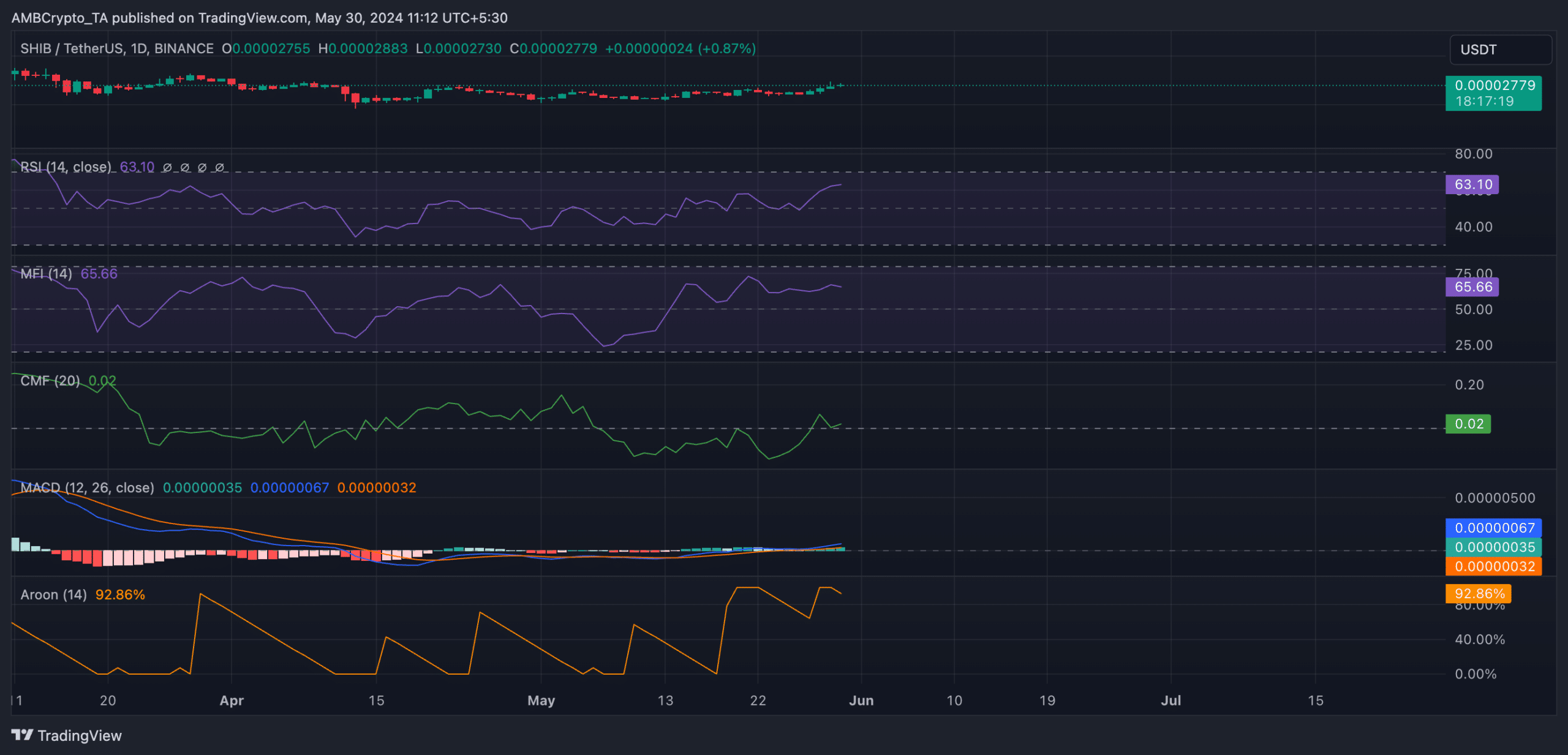
Task: Click the Apr label on time axis
Action: tap(232, 701)
